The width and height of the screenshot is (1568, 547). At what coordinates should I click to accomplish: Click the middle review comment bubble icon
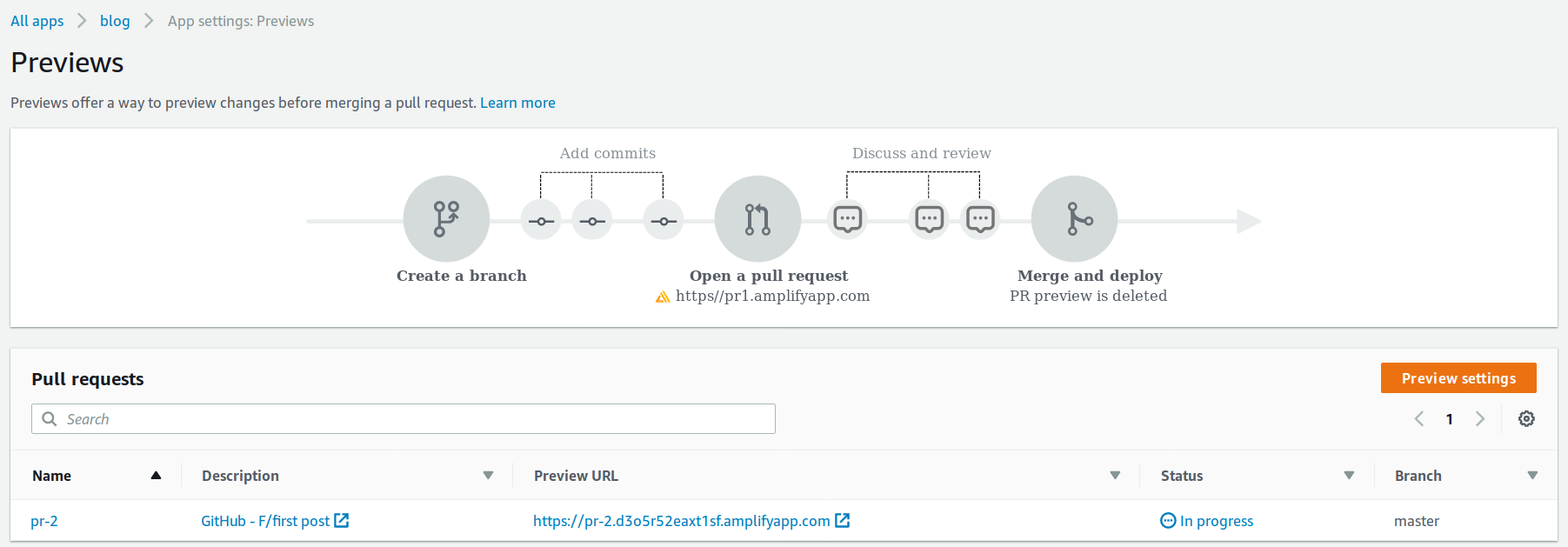tap(929, 219)
